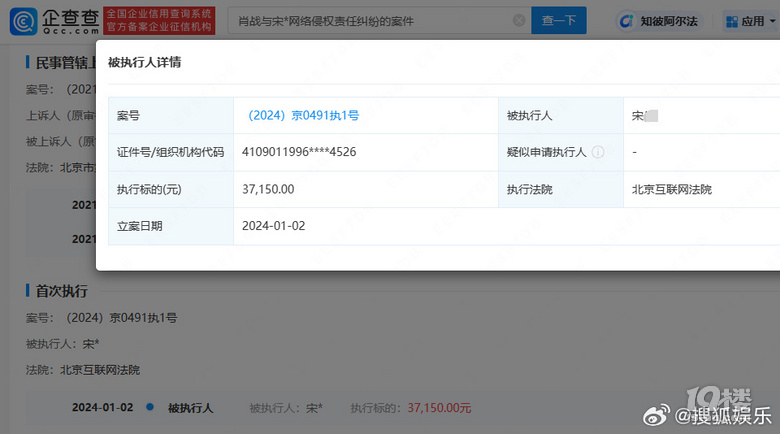Expand the 应用 dropdown arrow
Screen dimensions: 780x434
click(772, 21)
